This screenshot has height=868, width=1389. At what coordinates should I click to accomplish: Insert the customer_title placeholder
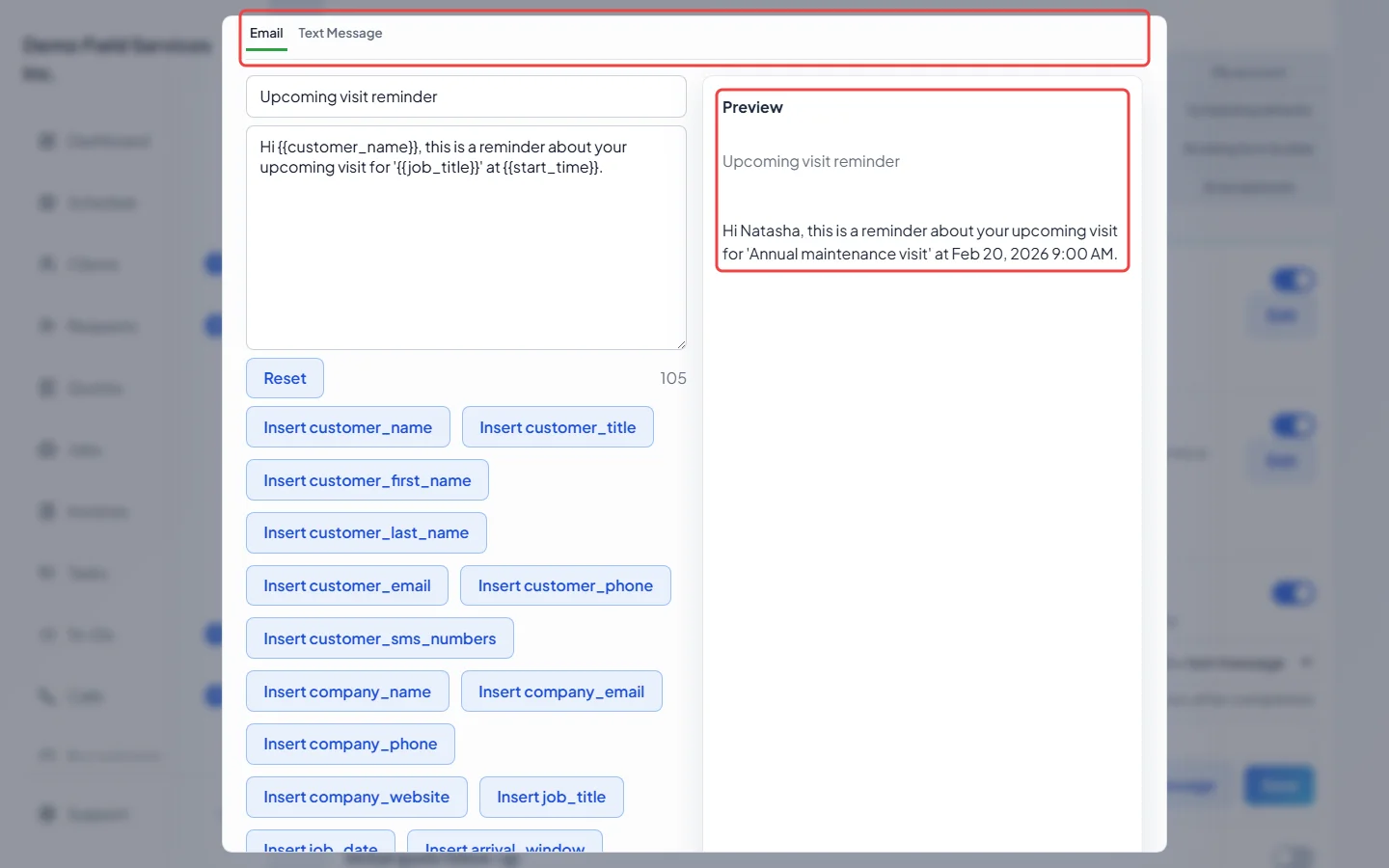558,427
